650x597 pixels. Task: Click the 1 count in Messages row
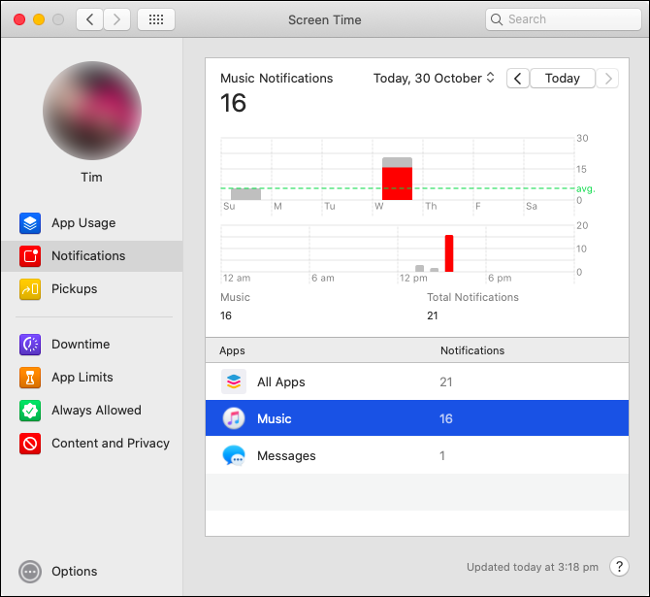(442, 456)
